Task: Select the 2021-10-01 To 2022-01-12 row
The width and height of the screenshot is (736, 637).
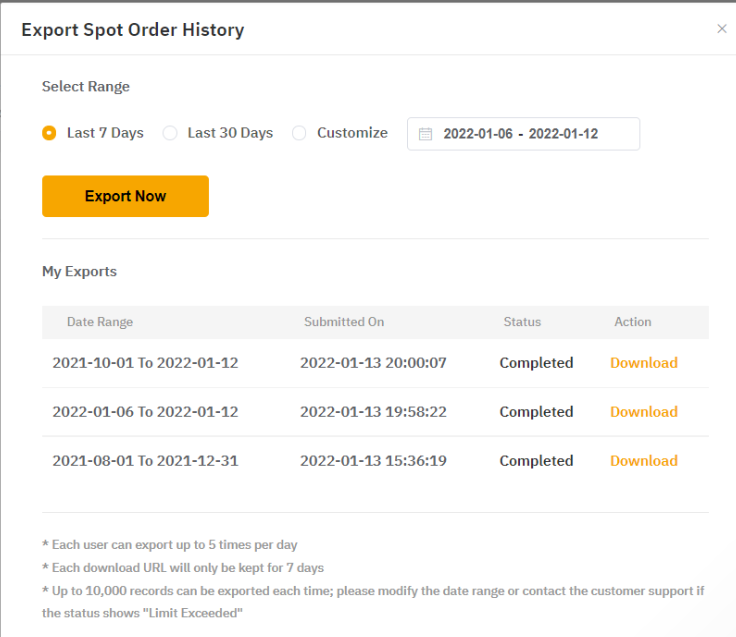Action: (145, 363)
